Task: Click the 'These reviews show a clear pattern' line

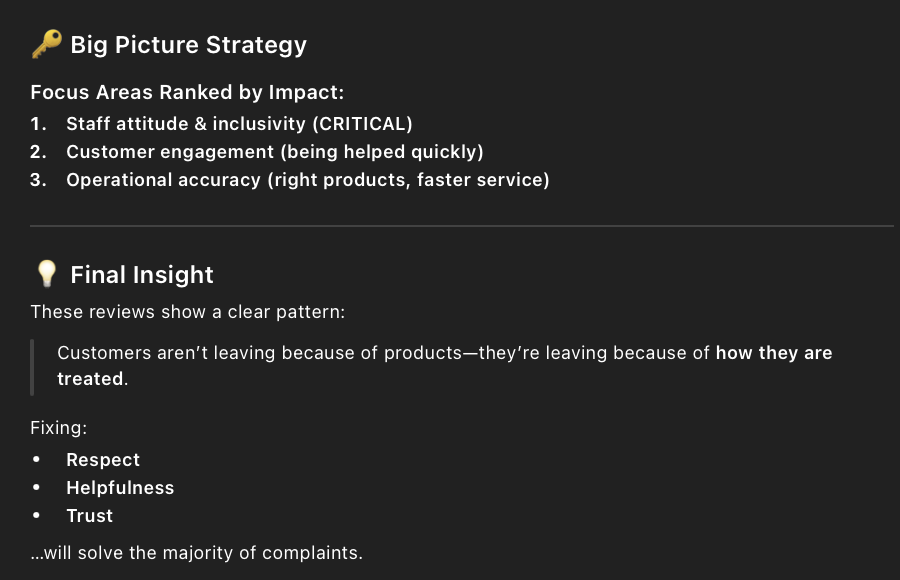Action: coord(187,312)
